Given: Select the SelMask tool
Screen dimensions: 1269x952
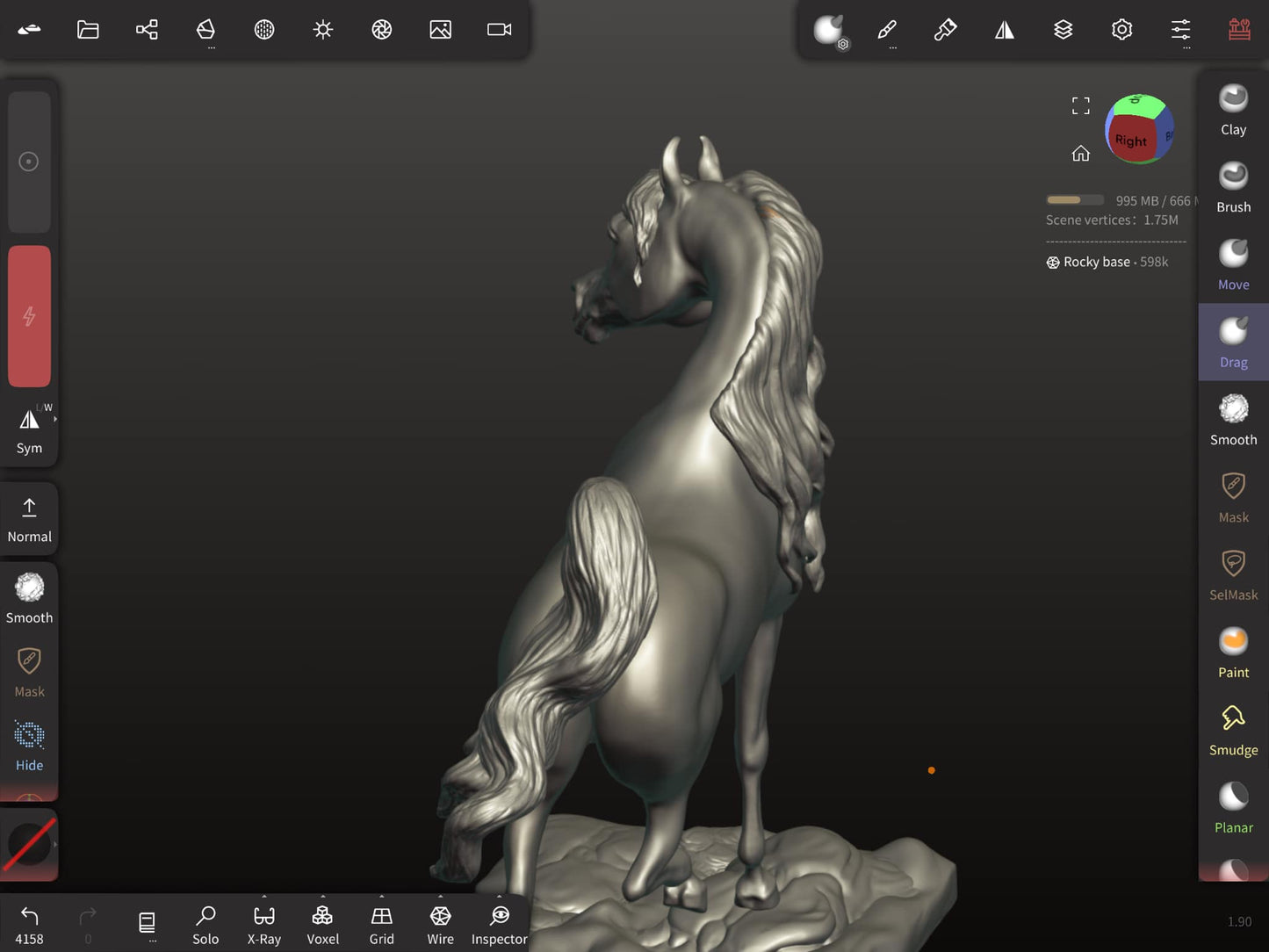Looking at the screenshot, I should (x=1233, y=574).
